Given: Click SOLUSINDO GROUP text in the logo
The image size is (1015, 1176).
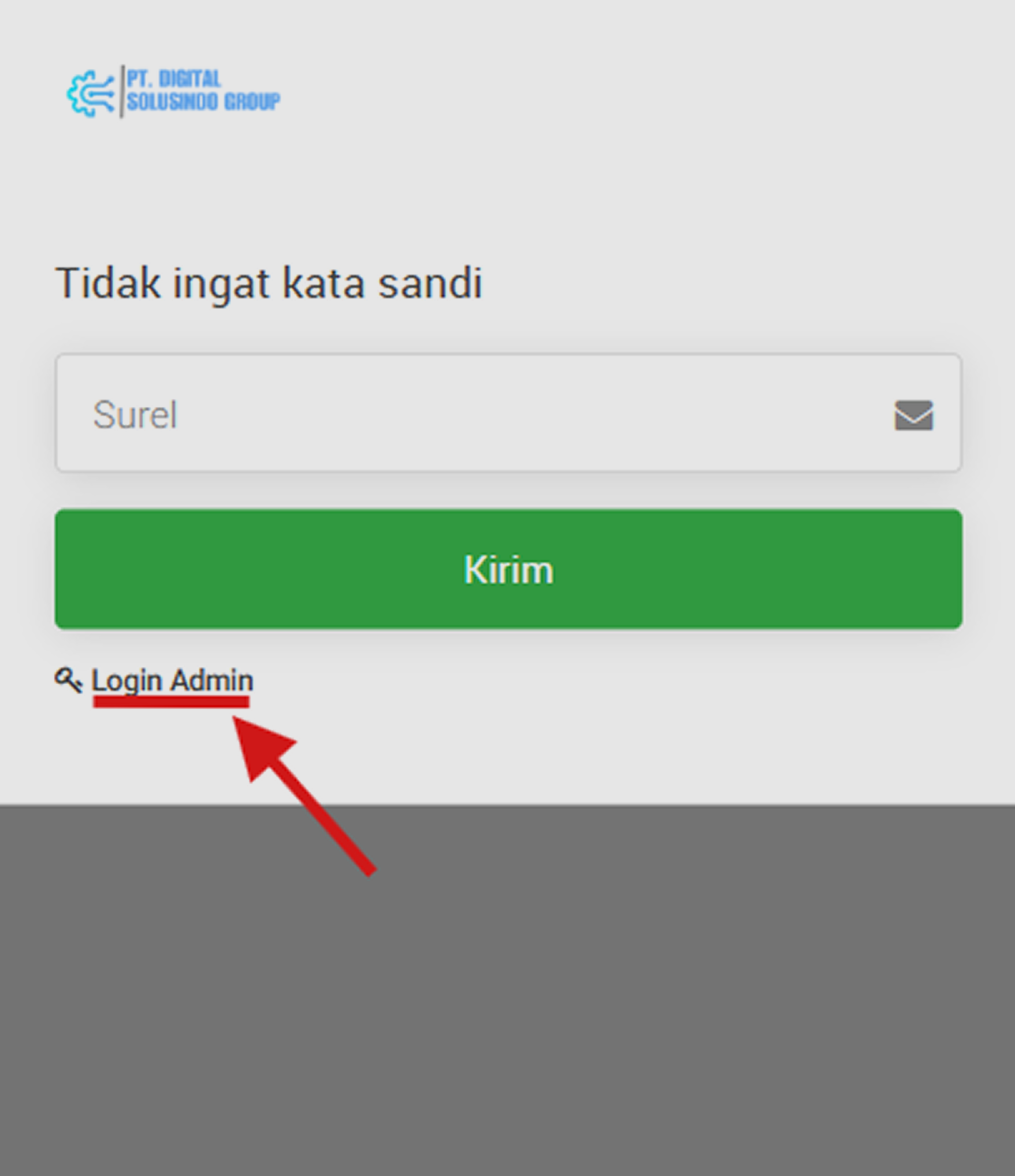Looking at the screenshot, I should 203,101.
